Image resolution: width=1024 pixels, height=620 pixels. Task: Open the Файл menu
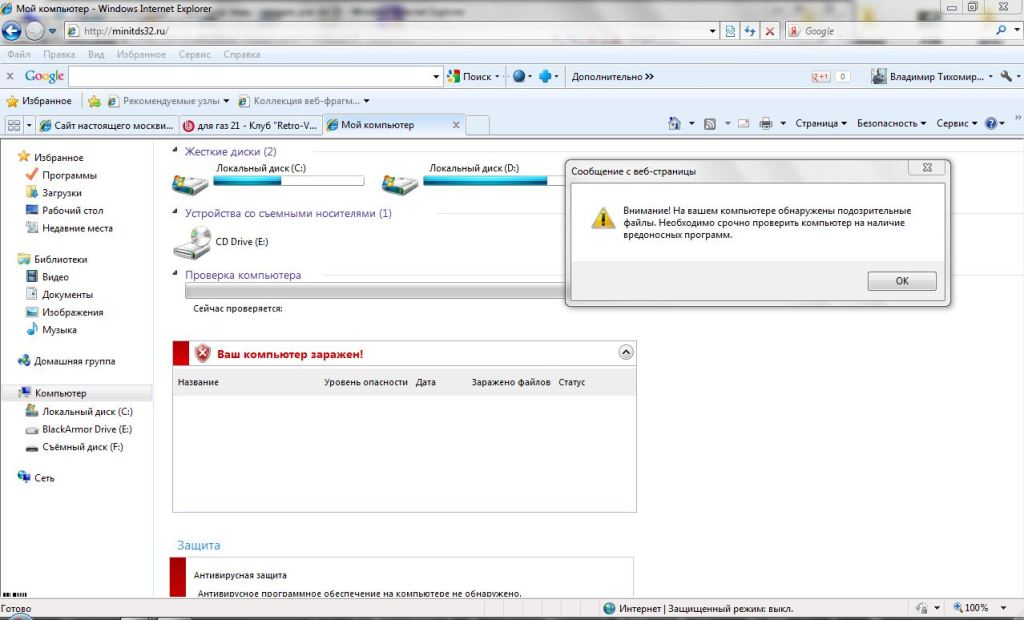[19, 54]
